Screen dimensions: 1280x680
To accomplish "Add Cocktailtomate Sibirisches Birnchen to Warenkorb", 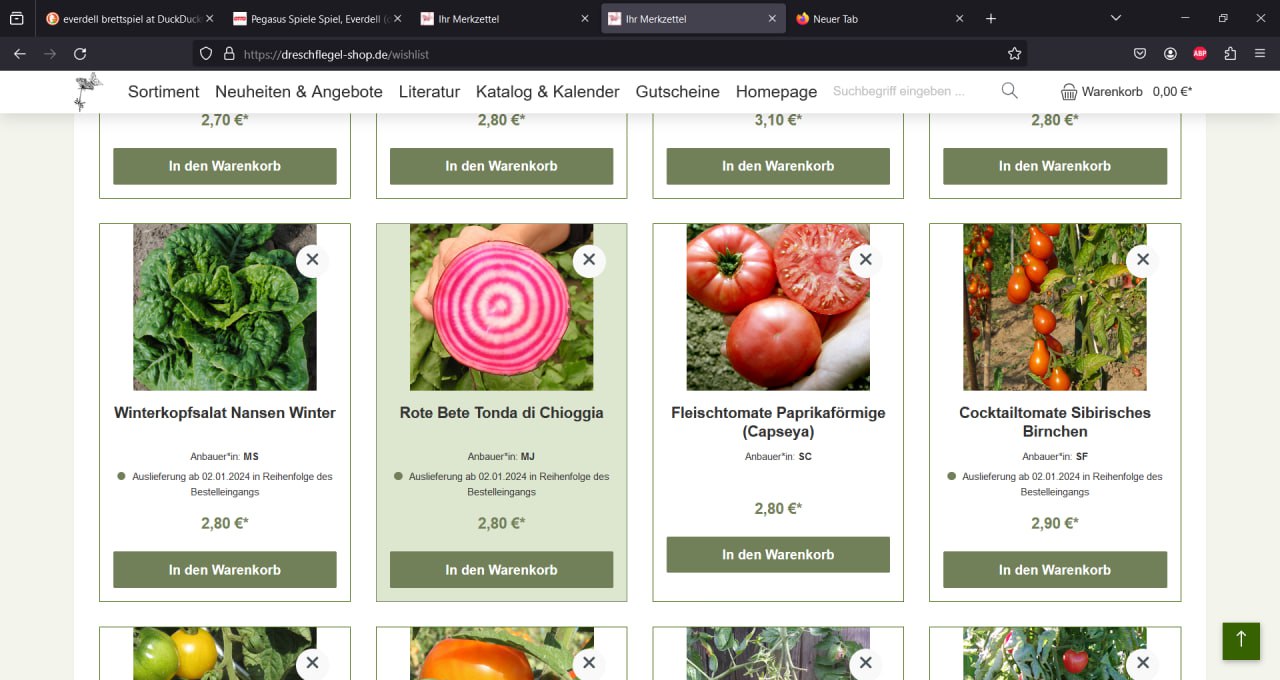I will [1054, 570].
